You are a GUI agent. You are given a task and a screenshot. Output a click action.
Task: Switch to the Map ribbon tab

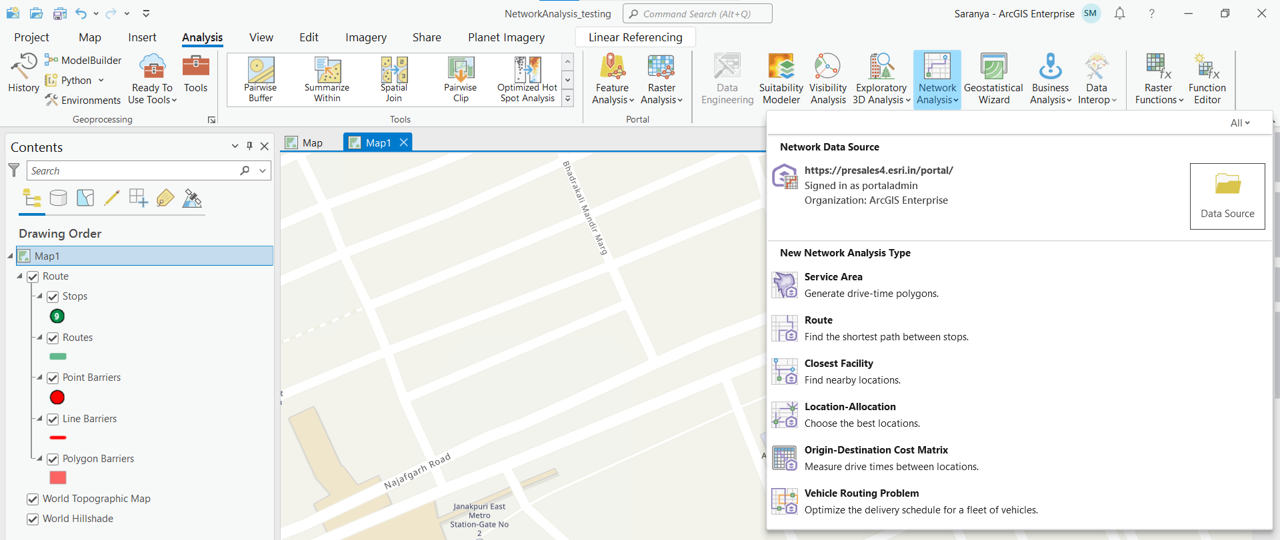tap(90, 37)
